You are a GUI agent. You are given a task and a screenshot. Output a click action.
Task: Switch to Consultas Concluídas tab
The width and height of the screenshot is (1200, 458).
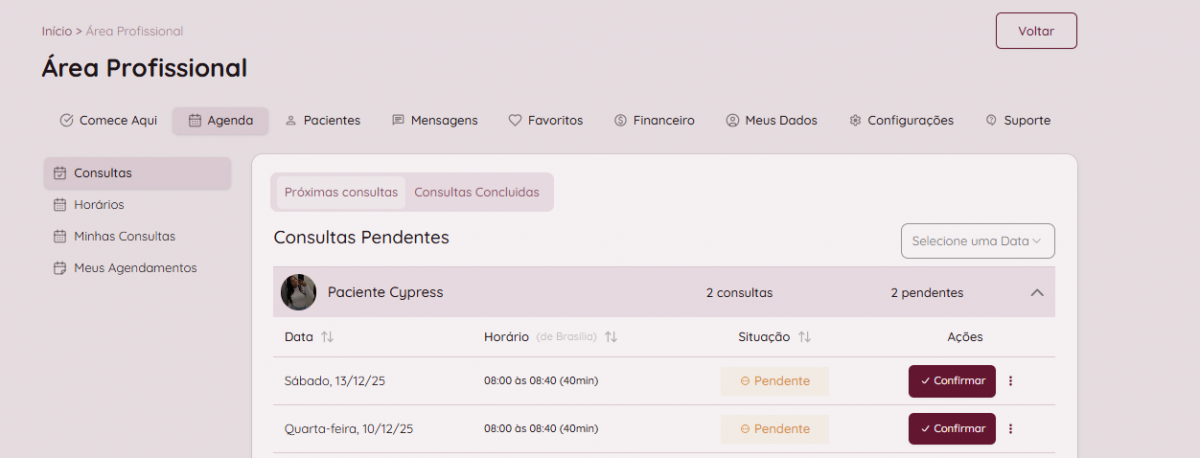(x=477, y=192)
